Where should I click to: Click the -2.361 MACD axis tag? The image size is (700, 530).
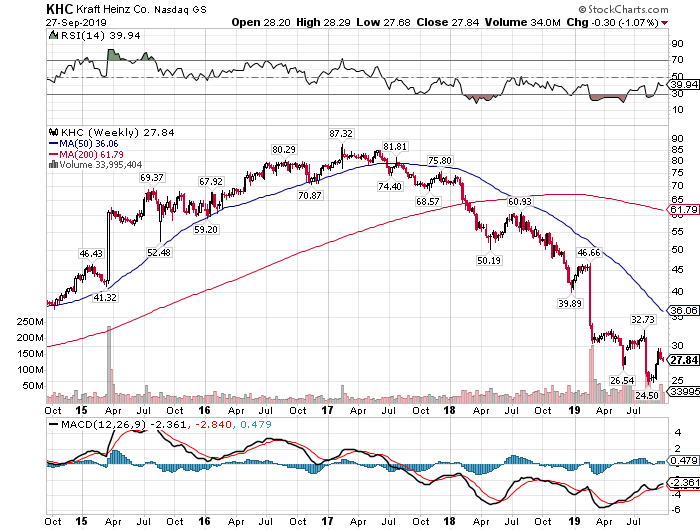(x=684, y=483)
